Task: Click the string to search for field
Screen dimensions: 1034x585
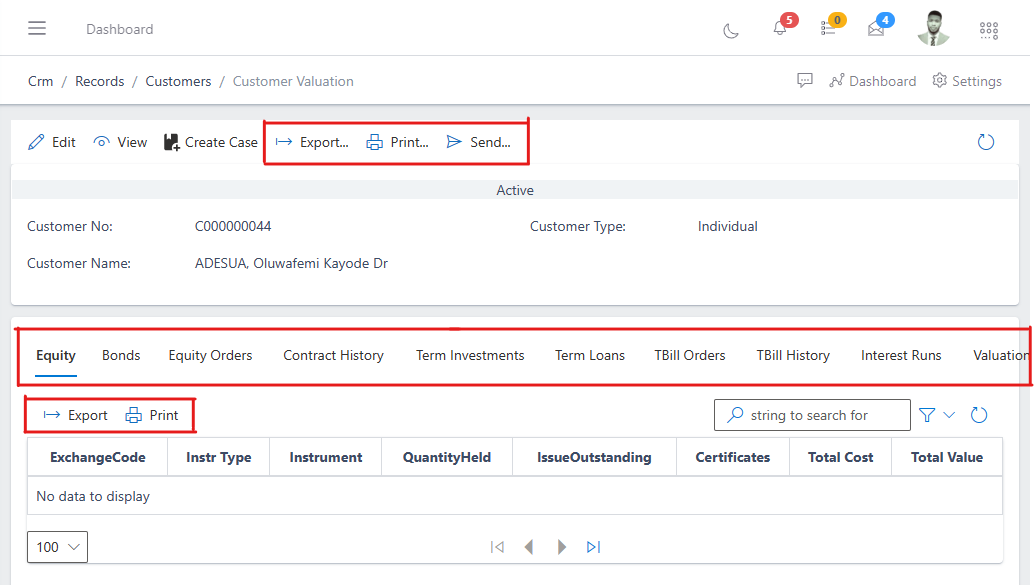Action: coord(812,414)
